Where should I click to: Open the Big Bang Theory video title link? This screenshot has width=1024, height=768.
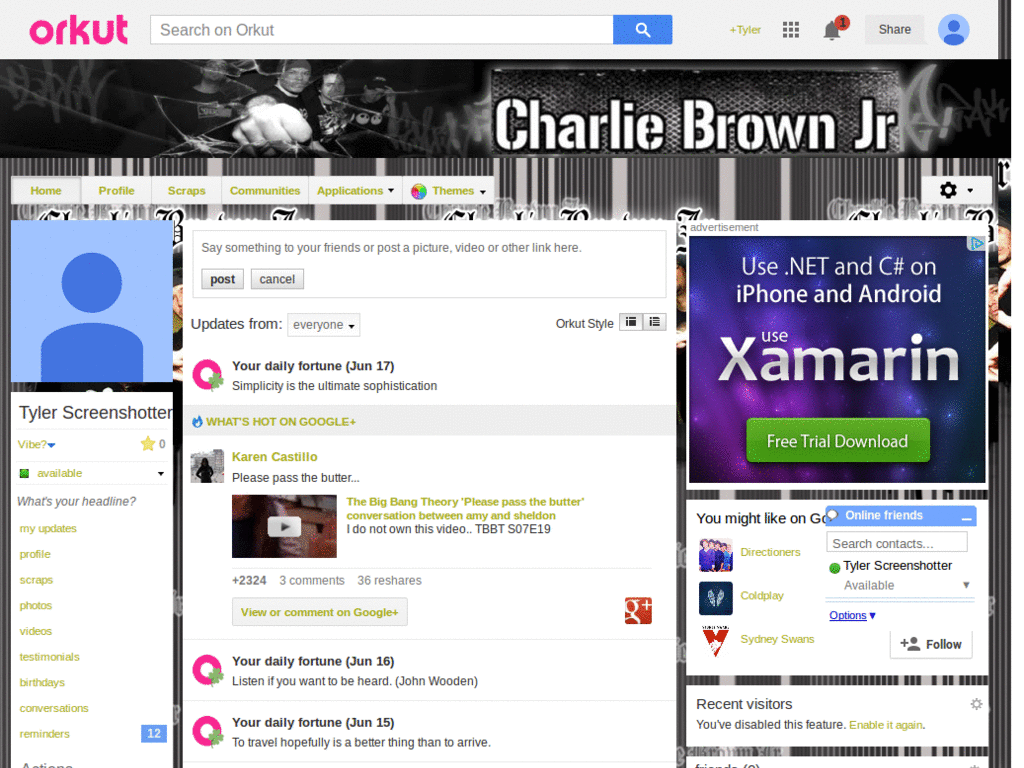[x=465, y=509]
